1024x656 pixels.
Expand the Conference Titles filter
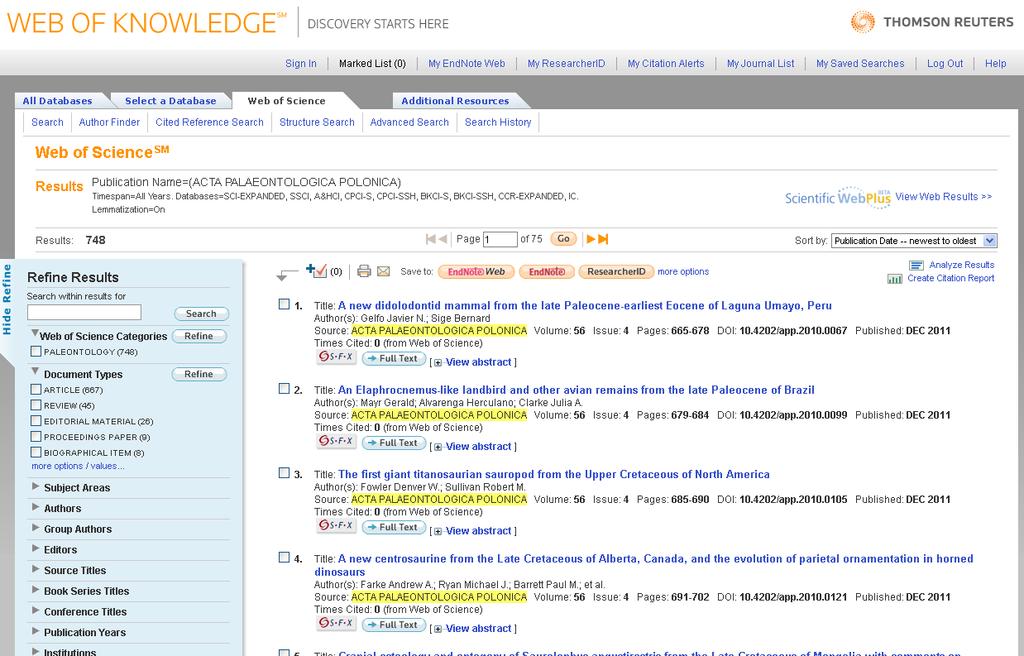coord(35,610)
